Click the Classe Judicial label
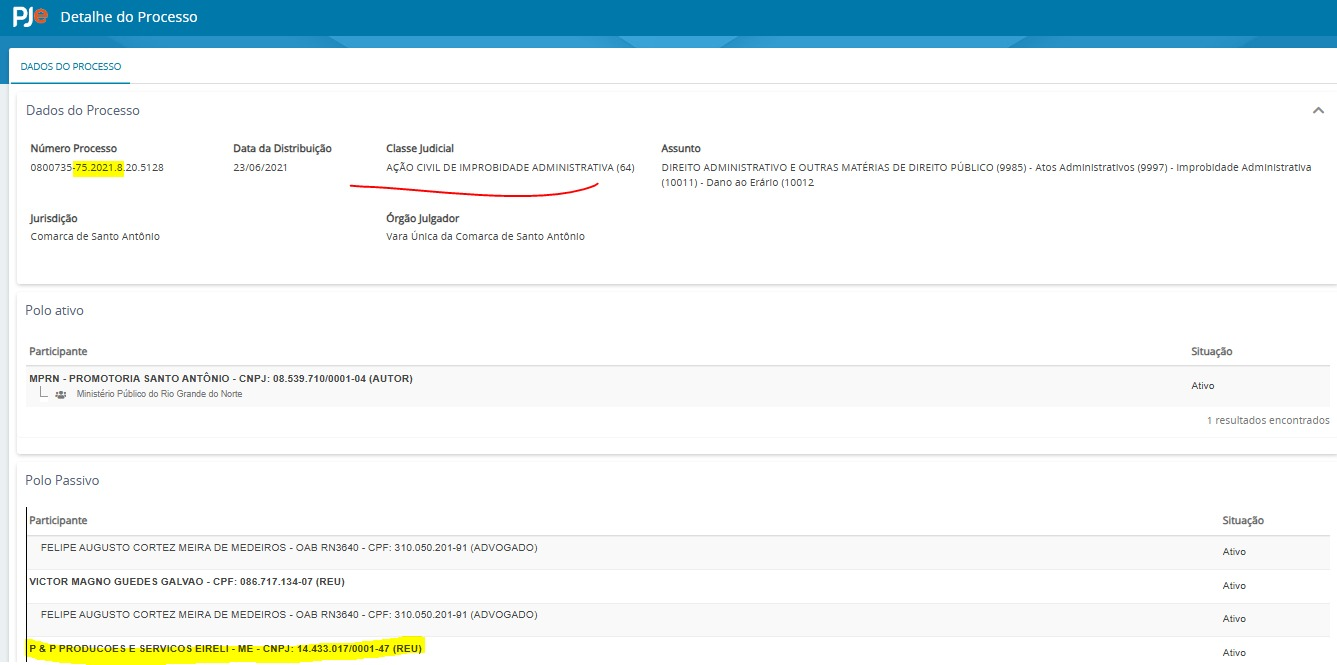Image resolution: width=1337 pixels, height=665 pixels. (x=420, y=148)
